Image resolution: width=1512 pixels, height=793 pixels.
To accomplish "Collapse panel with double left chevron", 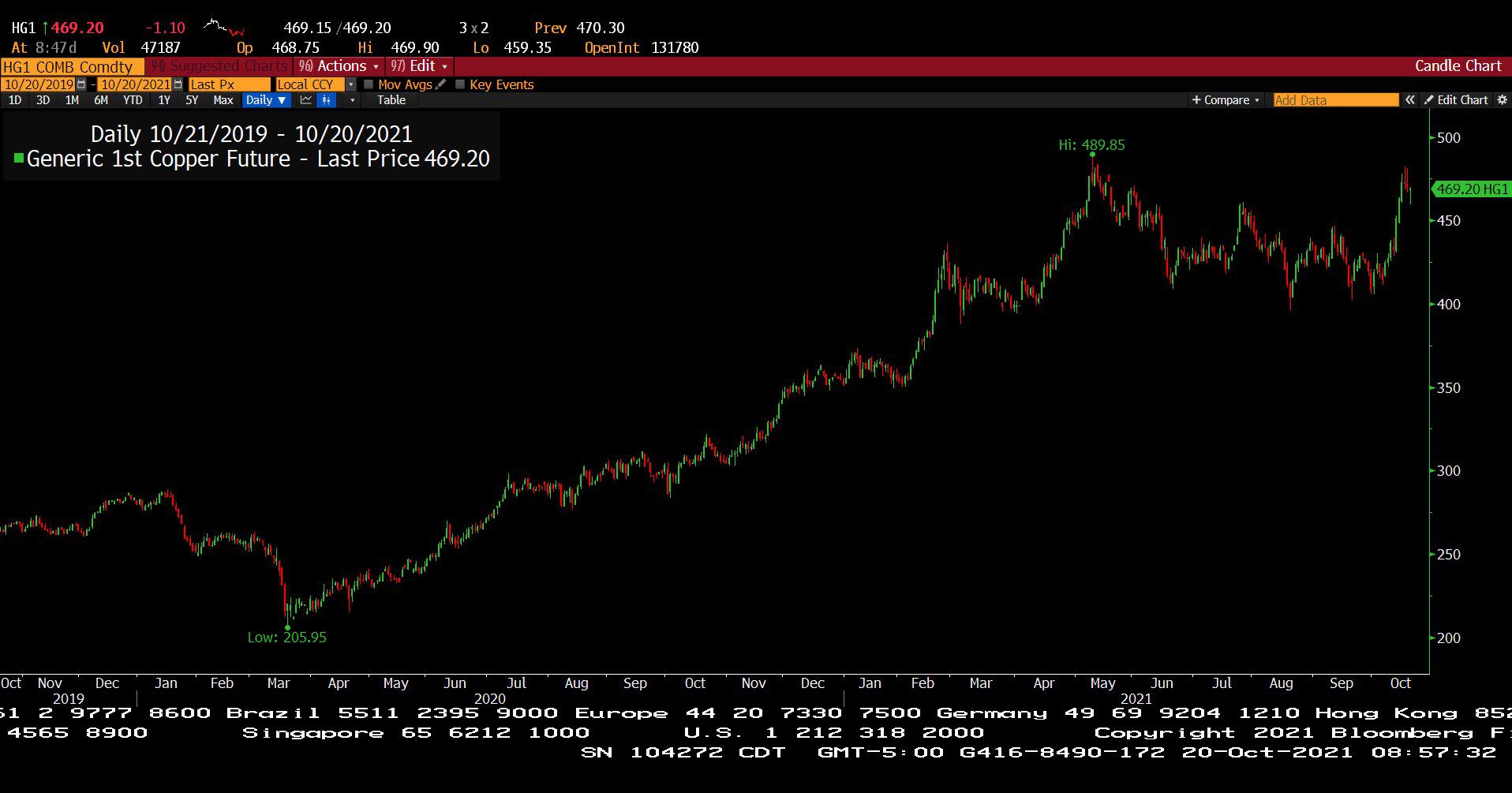I will (x=1410, y=100).
